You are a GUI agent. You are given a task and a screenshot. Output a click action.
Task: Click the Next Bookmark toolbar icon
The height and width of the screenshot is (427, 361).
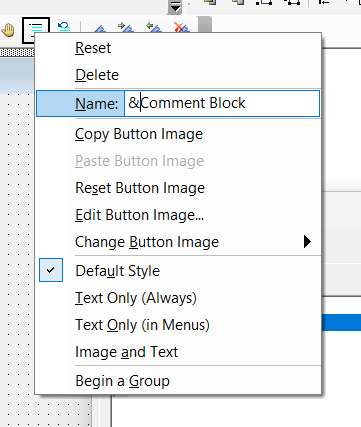[x=126, y=27]
